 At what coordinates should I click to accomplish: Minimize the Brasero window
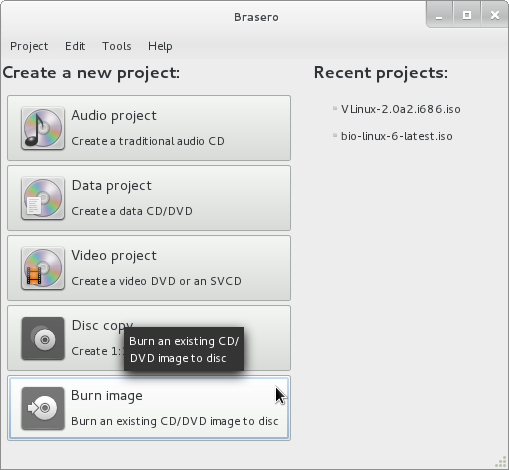[439, 15]
